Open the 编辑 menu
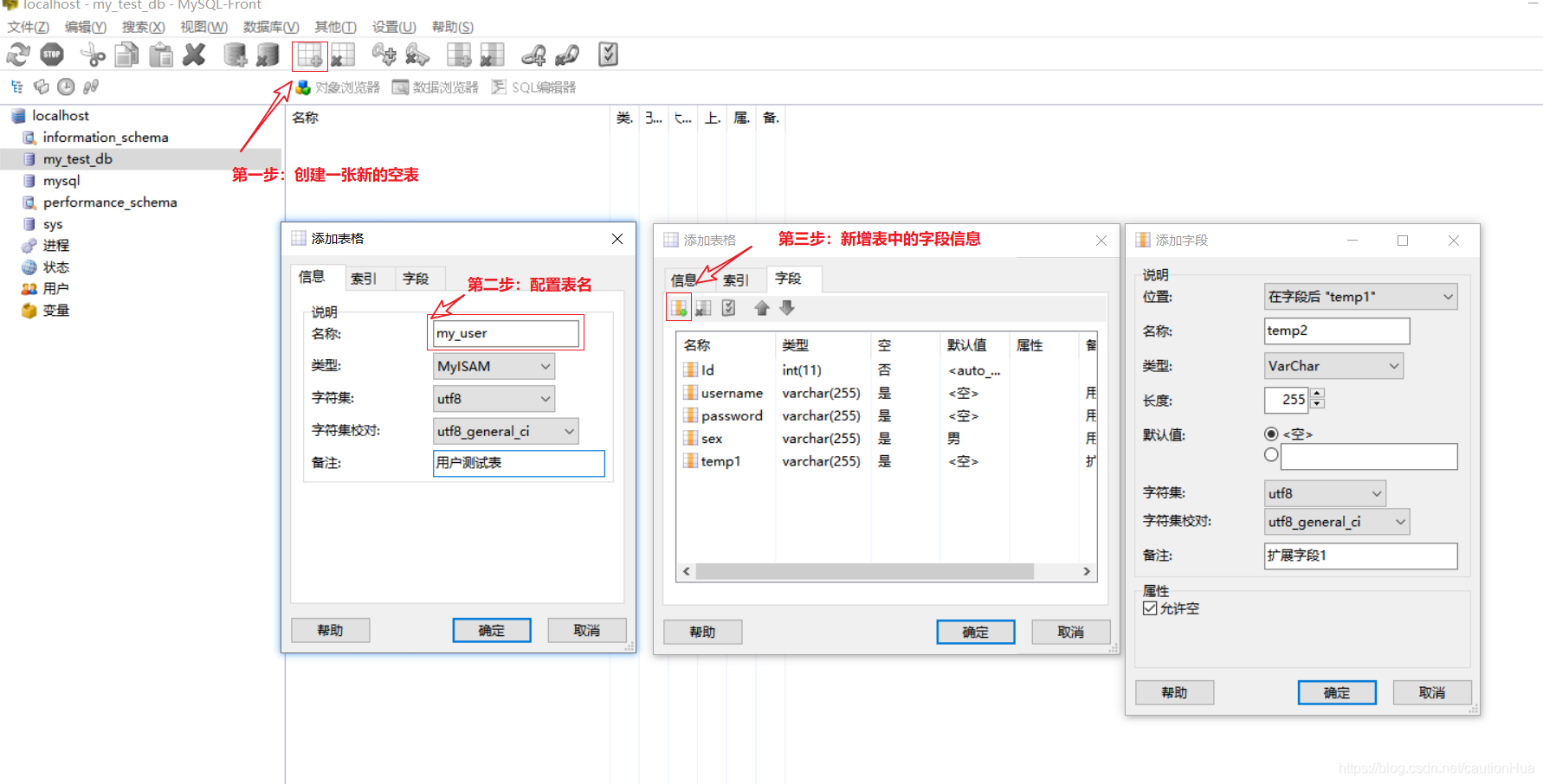The height and width of the screenshot is (784, 1543). click(x=85, y=27)
